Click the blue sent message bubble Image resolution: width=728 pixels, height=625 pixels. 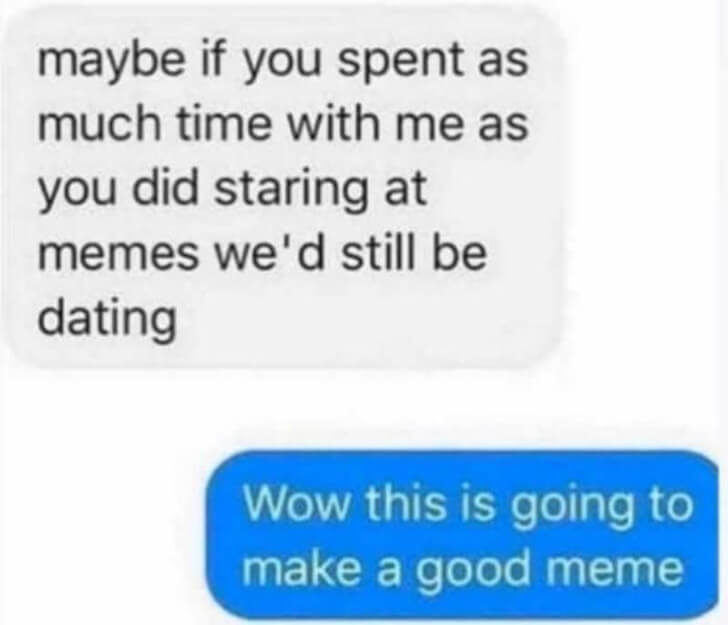(462, 535)
